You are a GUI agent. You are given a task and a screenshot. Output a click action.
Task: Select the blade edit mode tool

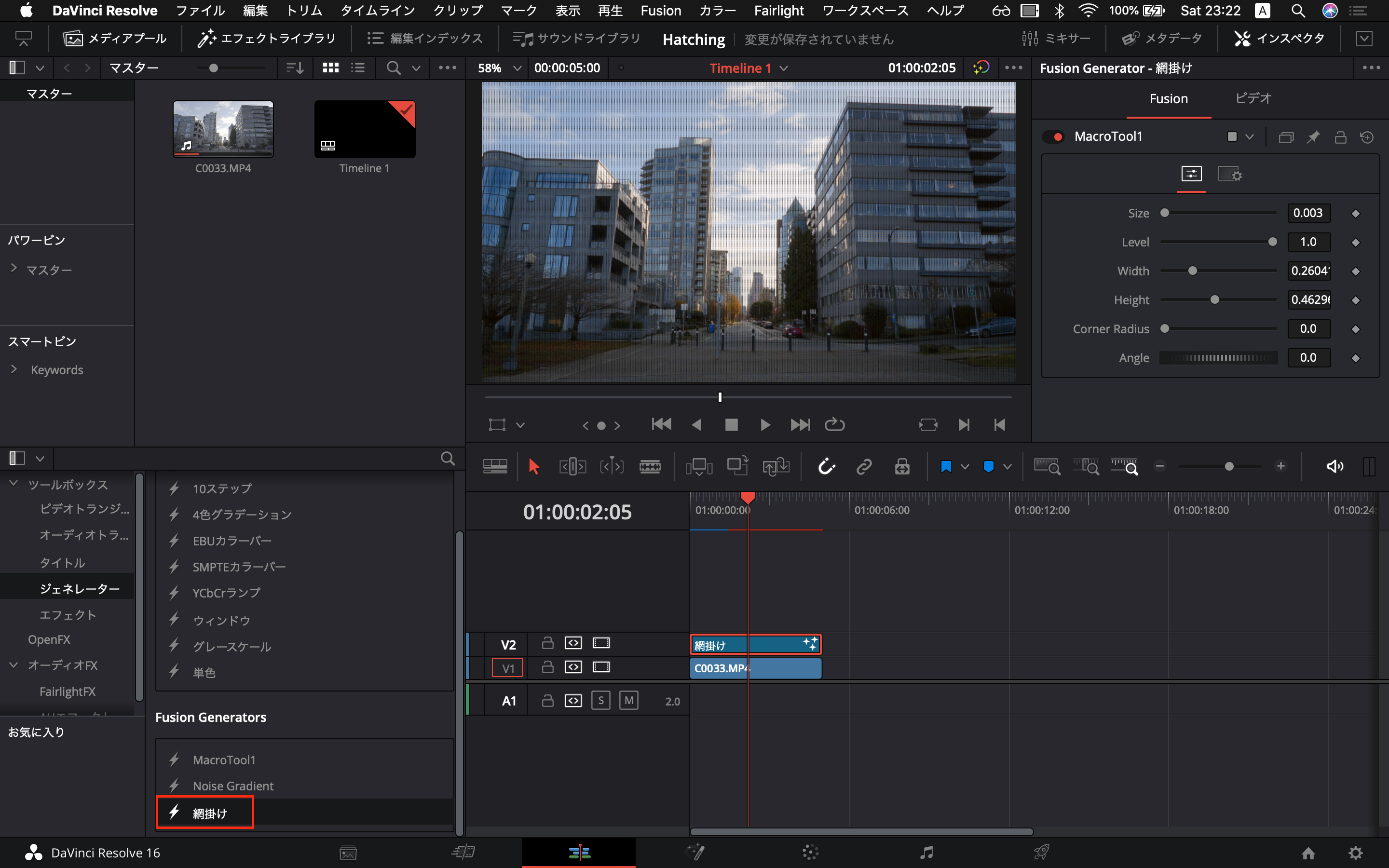tap(650, 467)
